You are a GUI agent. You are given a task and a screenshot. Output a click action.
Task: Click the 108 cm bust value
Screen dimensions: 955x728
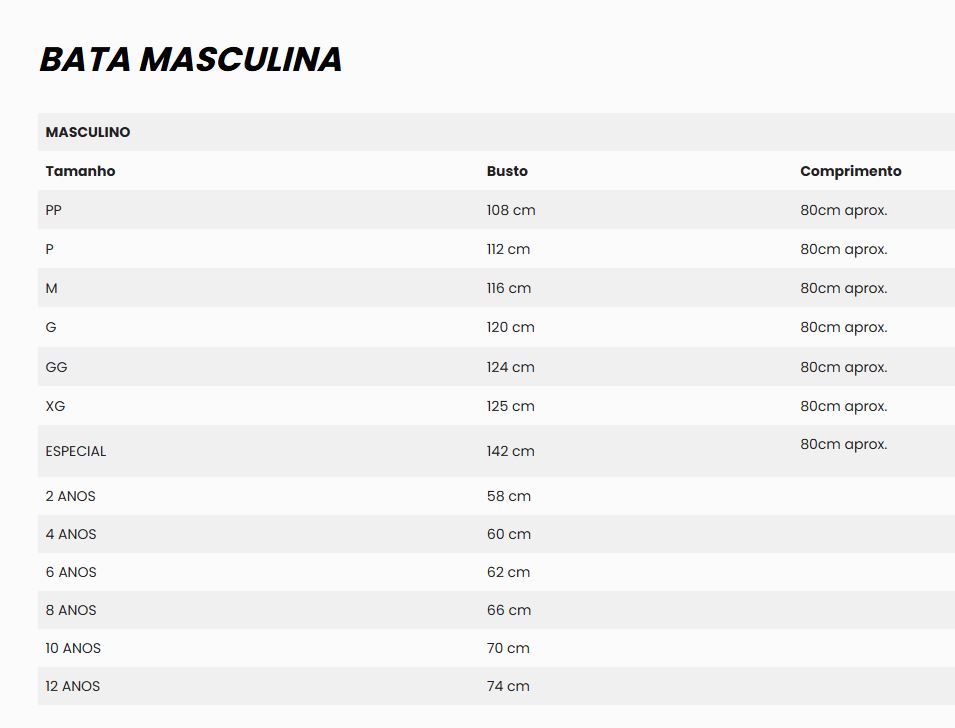click(x=511, y=210)
